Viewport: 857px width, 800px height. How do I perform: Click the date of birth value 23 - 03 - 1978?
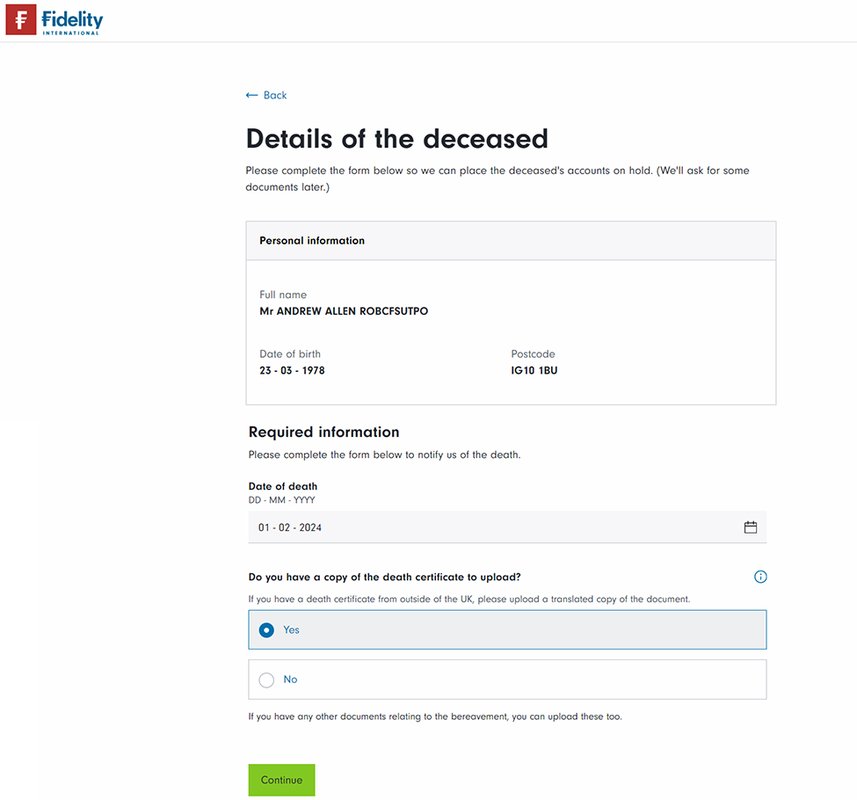pos(292,370)
